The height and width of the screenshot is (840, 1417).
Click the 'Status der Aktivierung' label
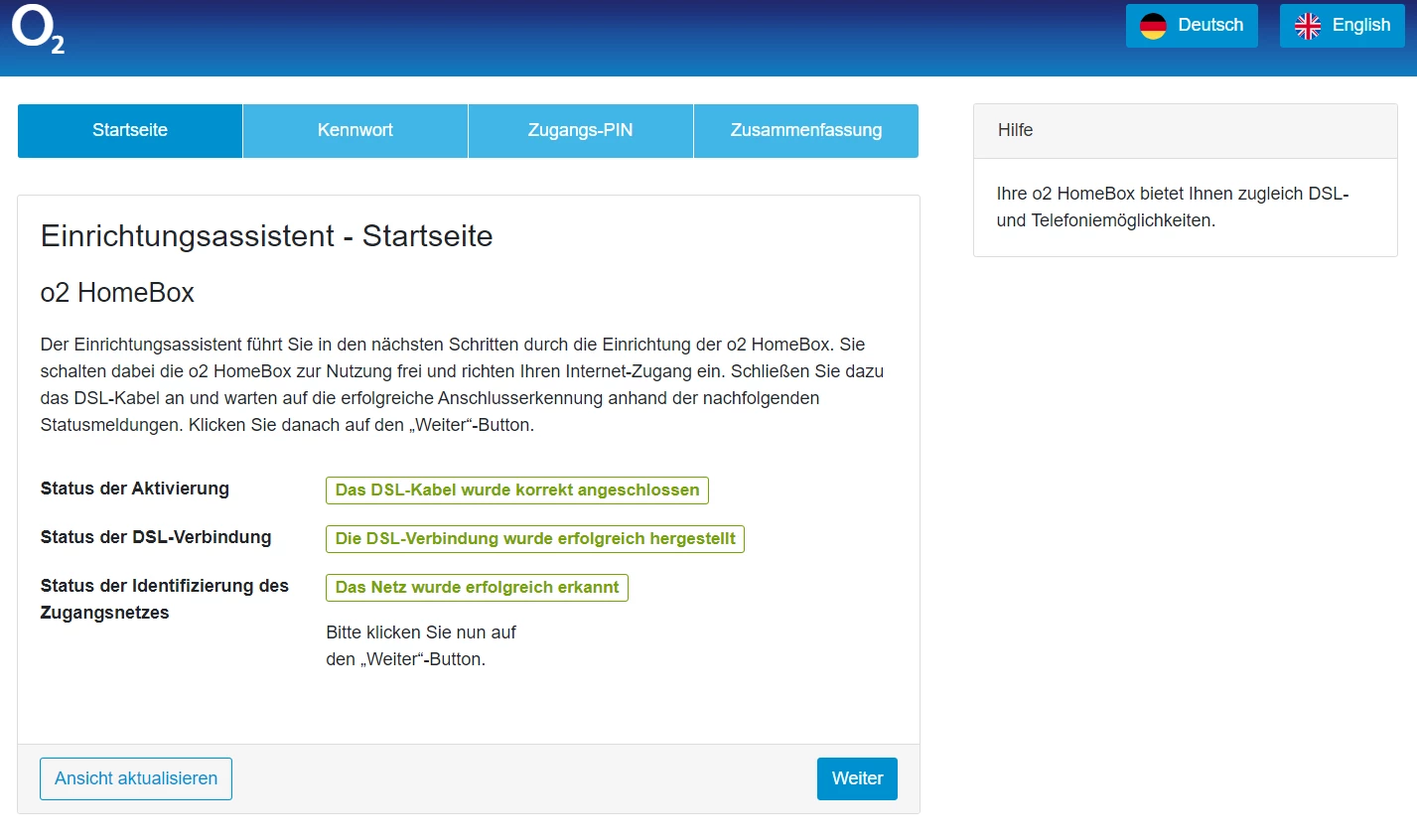coord(135,489)
